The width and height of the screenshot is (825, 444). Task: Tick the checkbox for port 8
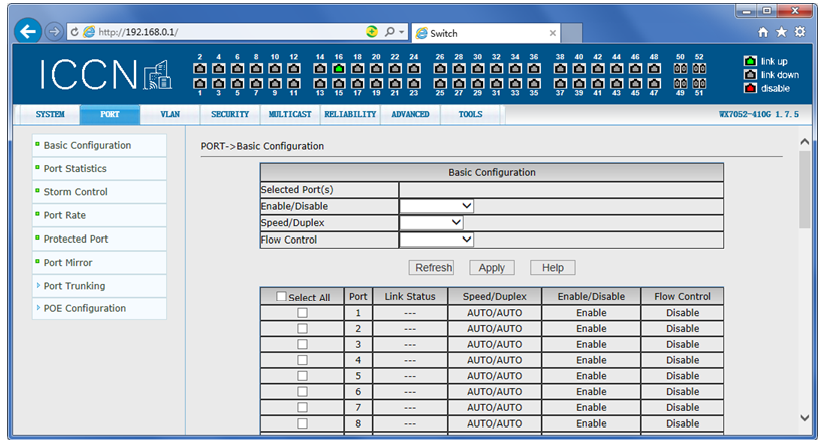coord(303,423)
